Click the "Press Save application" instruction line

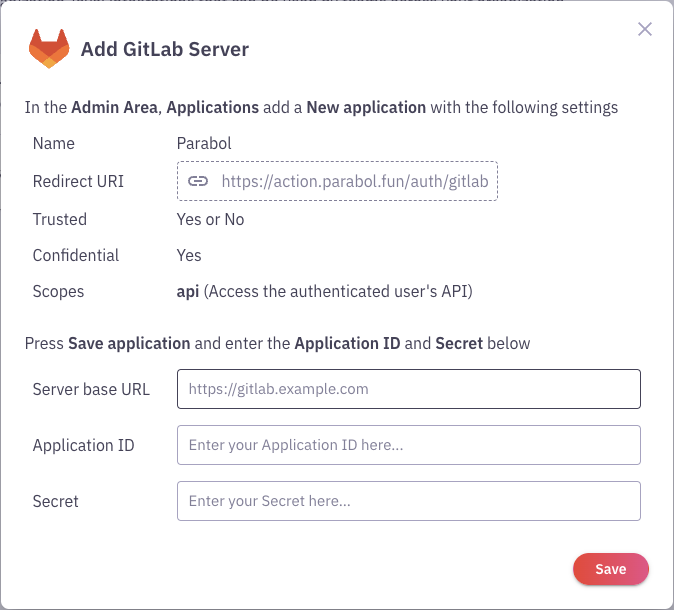tap(277, 343)
